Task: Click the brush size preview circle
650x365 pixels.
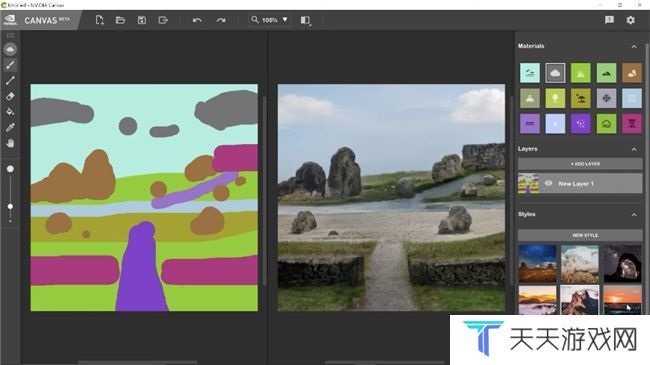Action: (x=10, y=169)
